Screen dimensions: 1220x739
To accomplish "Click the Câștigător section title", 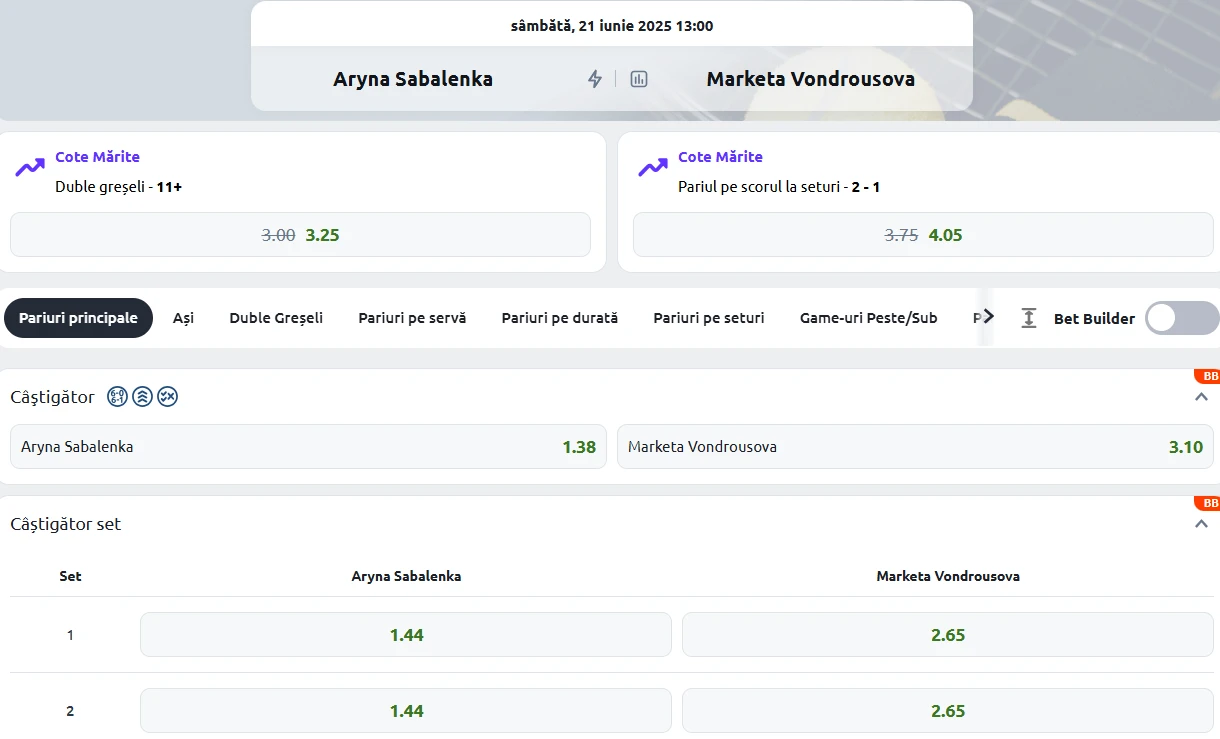I will [x=52, y=397].
